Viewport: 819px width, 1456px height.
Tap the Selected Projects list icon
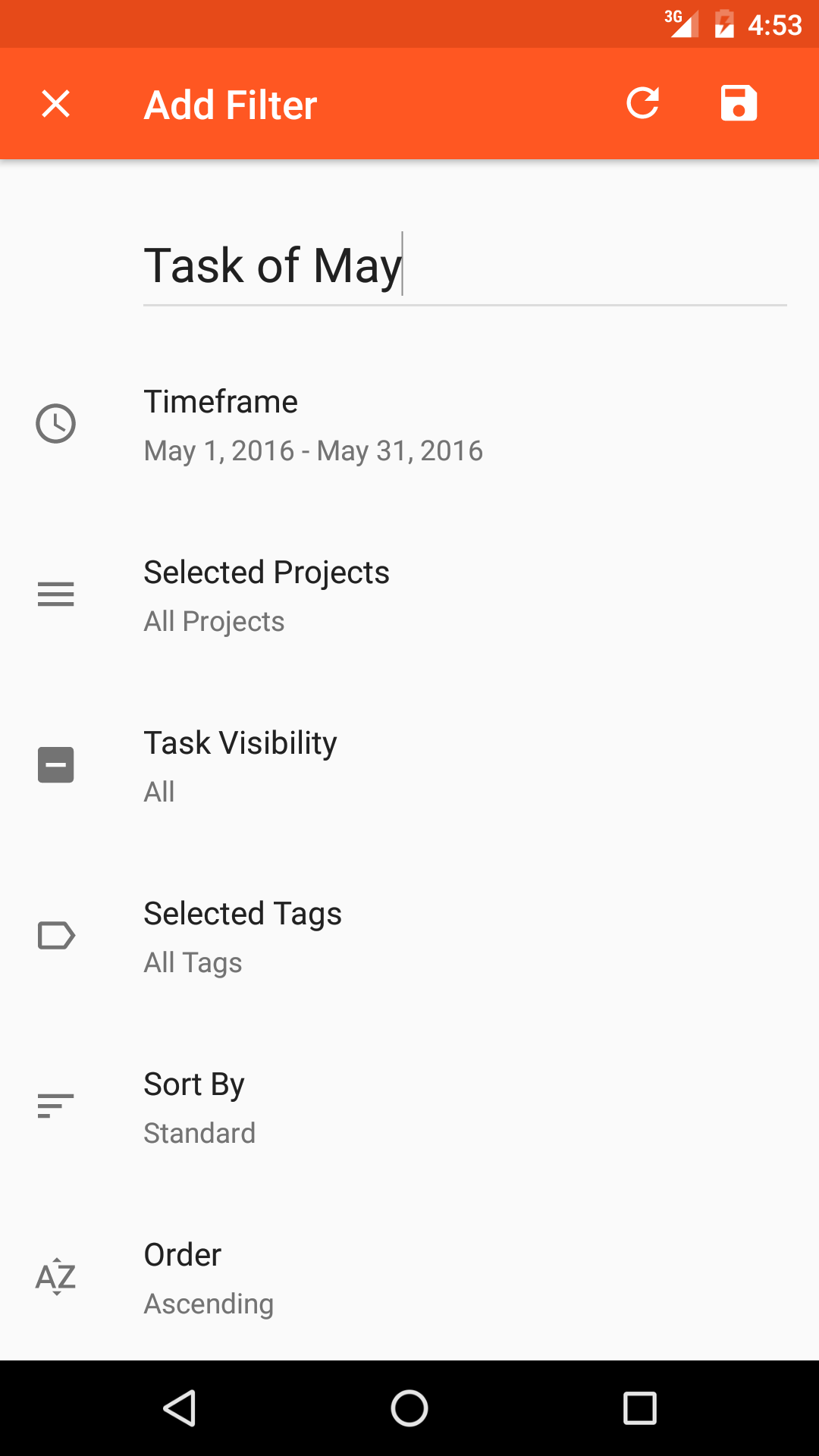pos(55,594)
